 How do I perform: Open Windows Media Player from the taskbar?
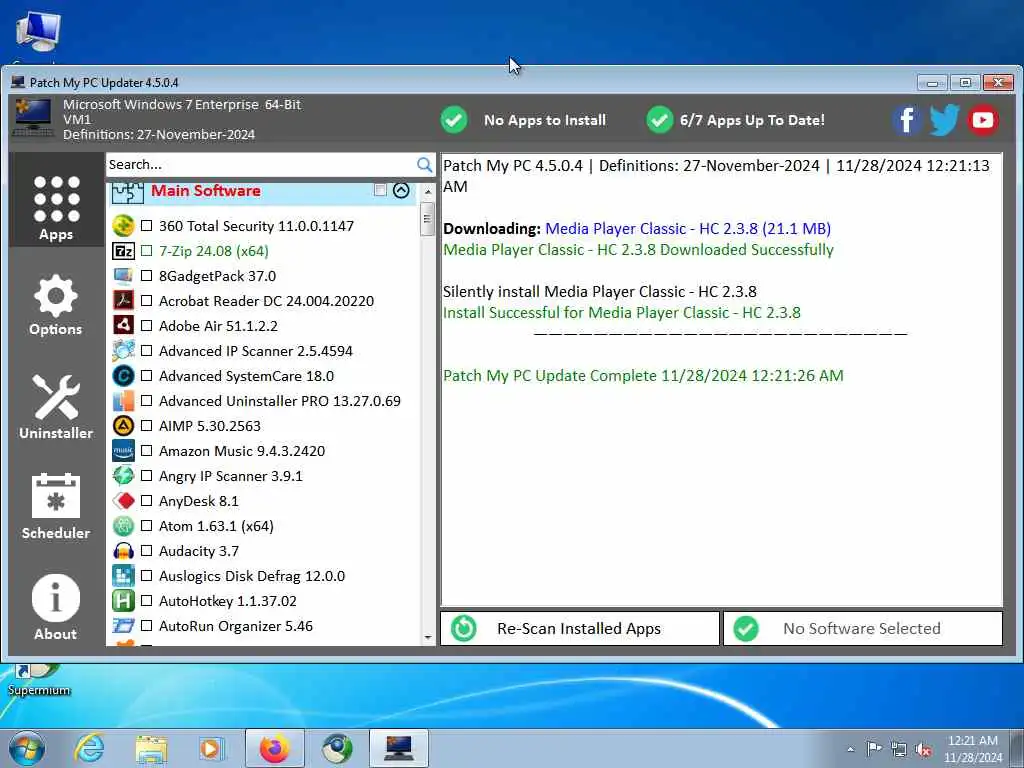coord(212,748)
